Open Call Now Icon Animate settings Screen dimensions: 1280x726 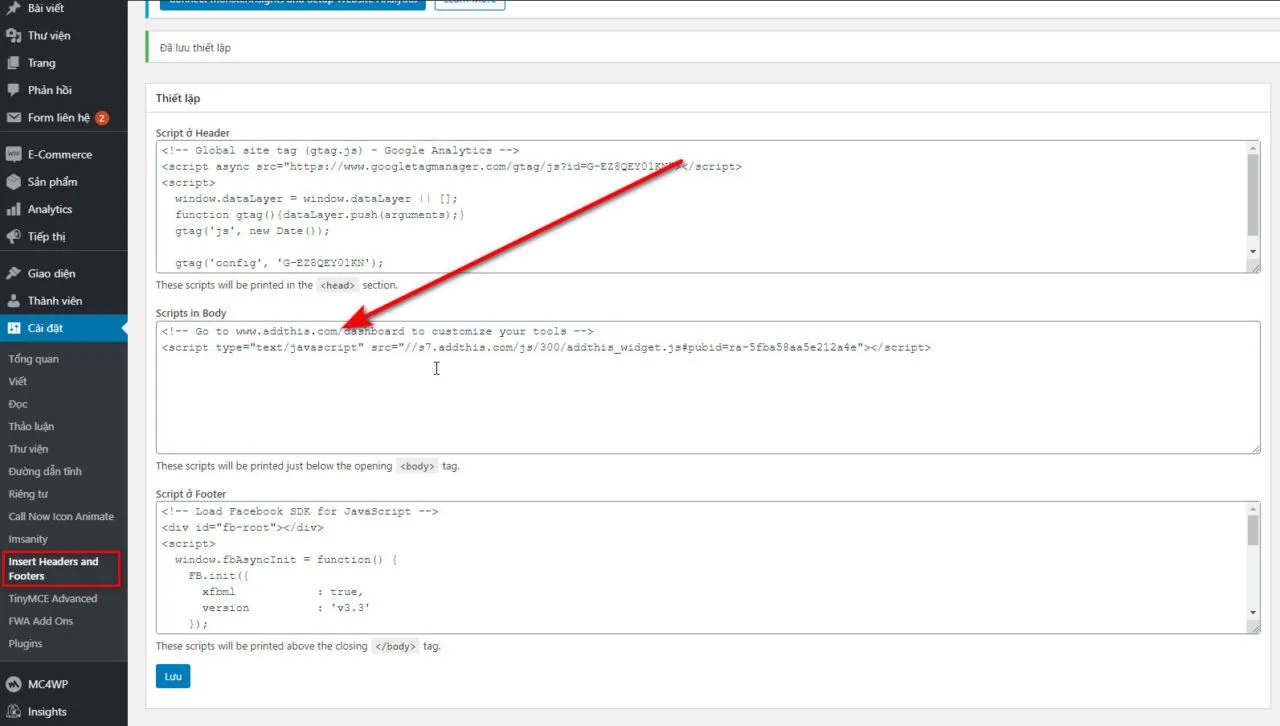[x=61, y=516]
